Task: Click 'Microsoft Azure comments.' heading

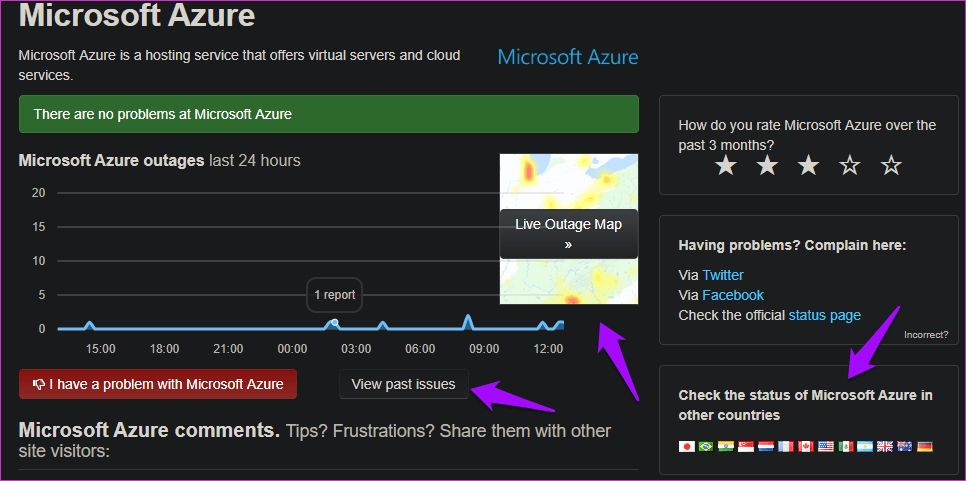Action: 149,430
